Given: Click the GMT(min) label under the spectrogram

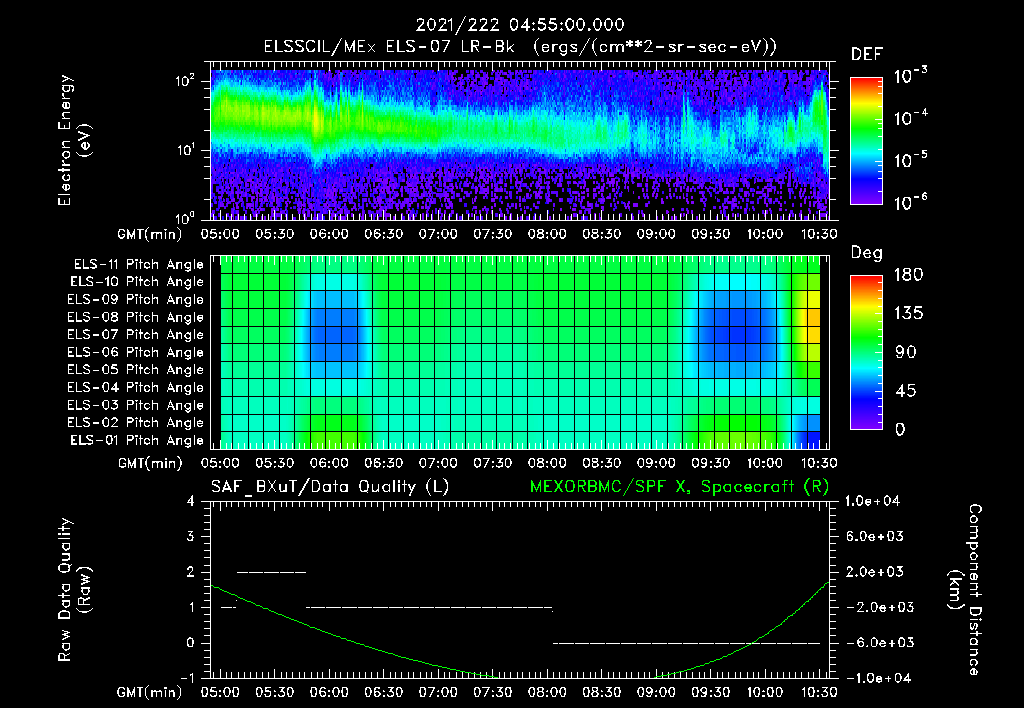Looking at the screenshot, I should [x=150, y=234].
